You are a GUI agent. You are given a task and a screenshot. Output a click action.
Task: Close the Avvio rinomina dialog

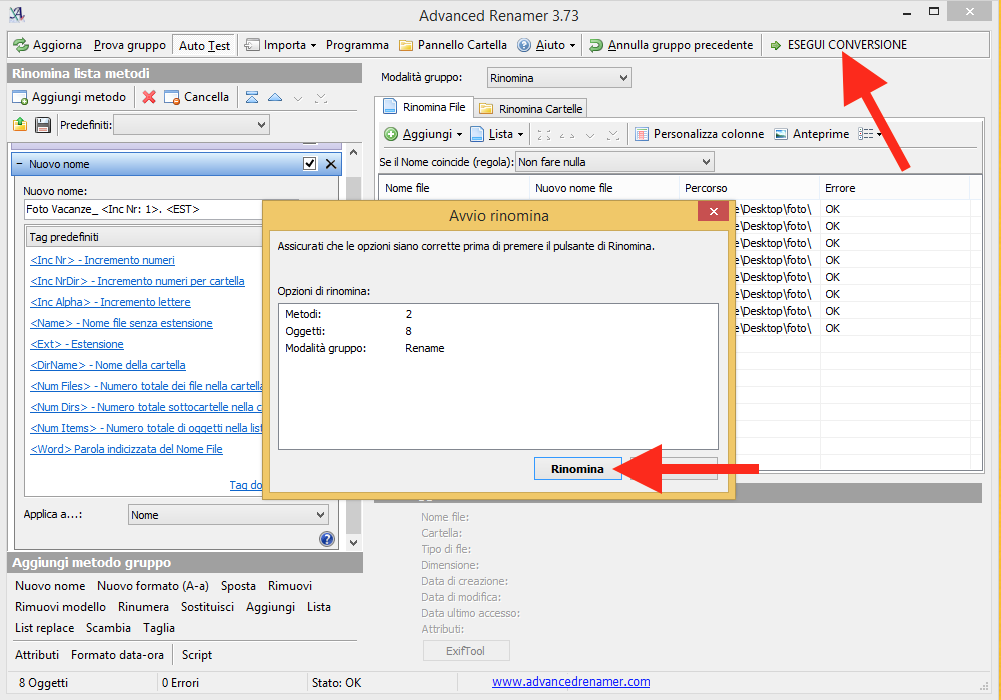click(713, 211)
